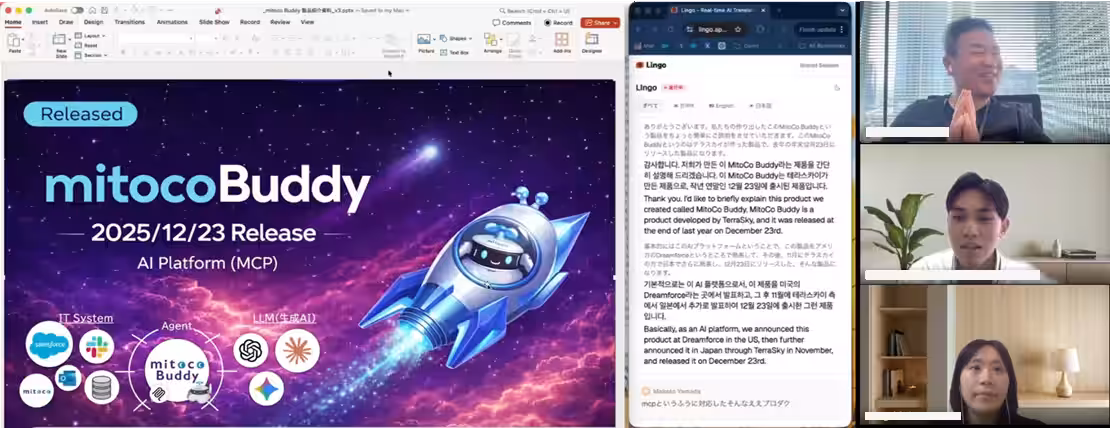Click the Text Box tool
Screen dimensions: 1110x428
[x=454, y=52]
